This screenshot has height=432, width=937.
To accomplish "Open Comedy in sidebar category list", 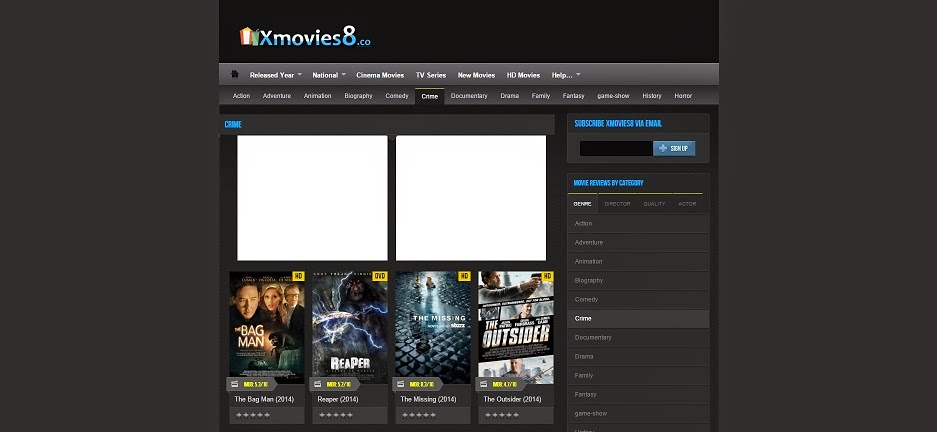I will [x=638, y=299].
